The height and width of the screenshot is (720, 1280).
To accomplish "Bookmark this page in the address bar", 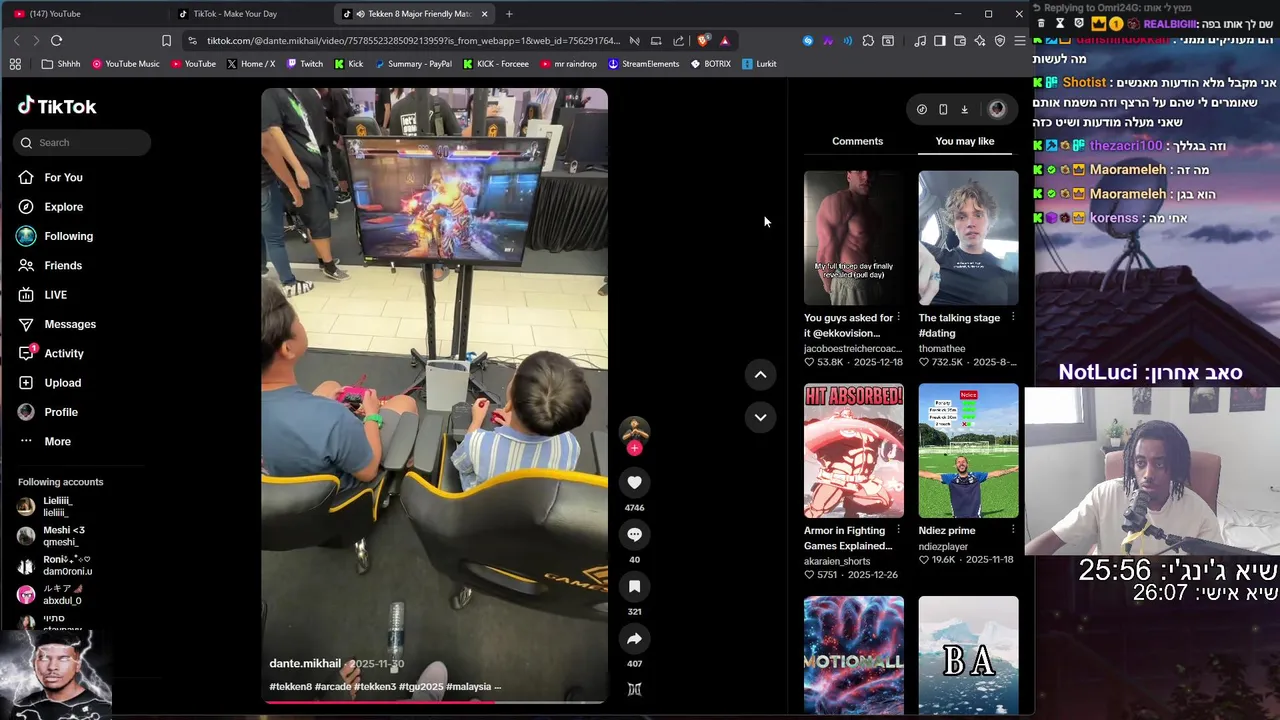I will [x=166, y=40].
